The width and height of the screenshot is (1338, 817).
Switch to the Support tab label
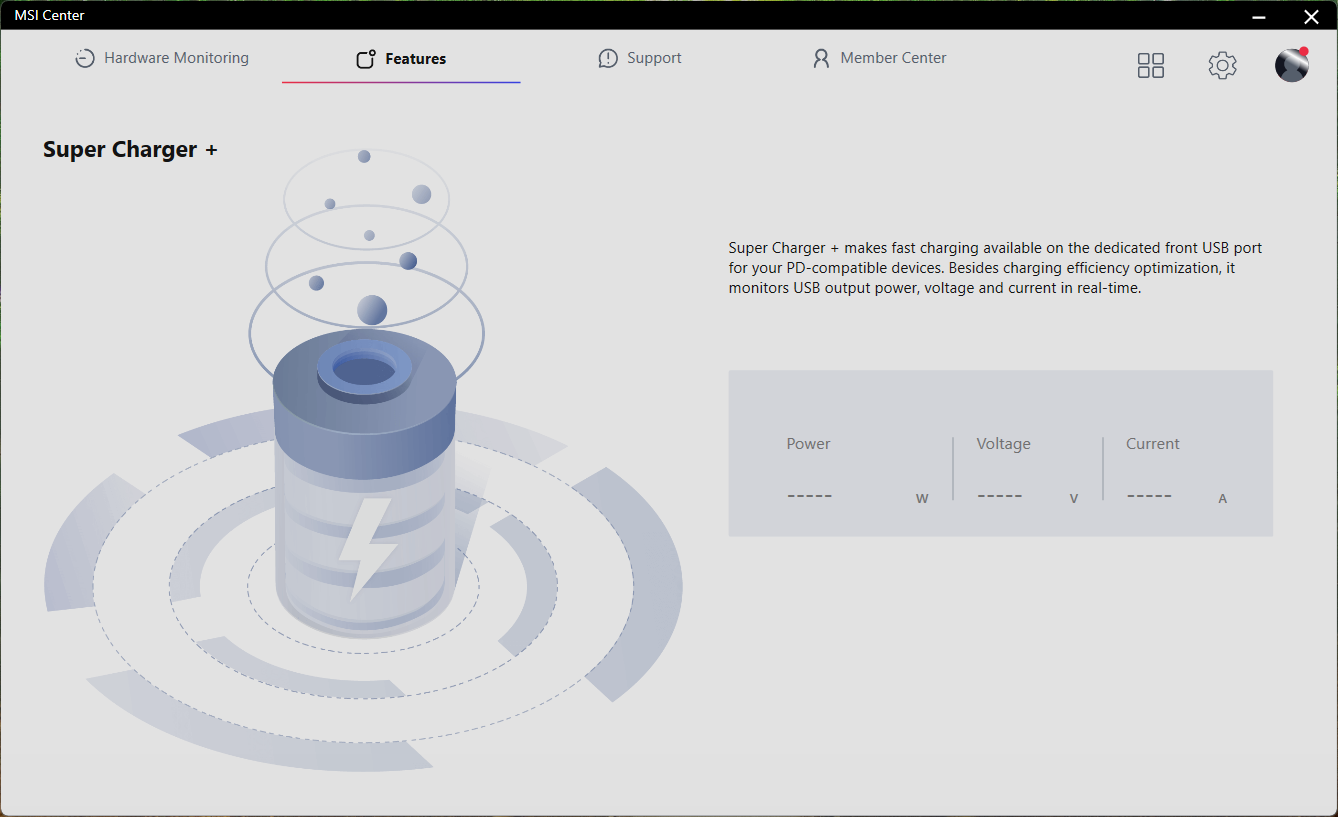click(654, 58)
